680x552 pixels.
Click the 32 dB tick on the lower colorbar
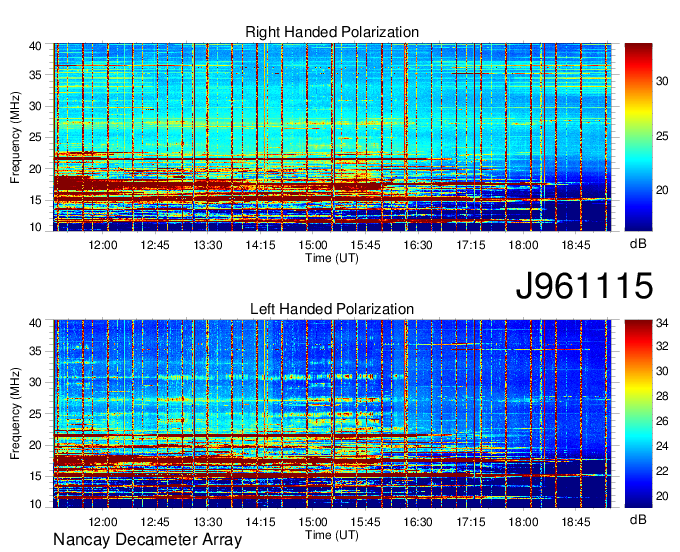(662, 346)
